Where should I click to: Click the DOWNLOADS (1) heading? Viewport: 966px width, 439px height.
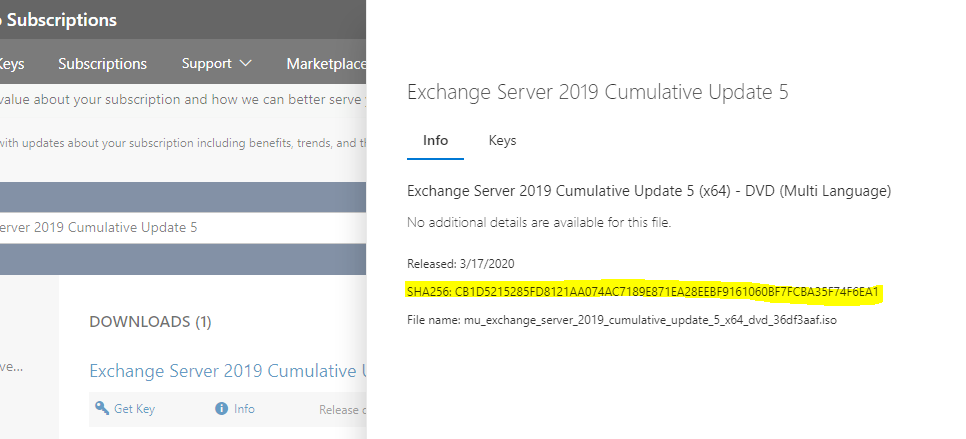150,321
